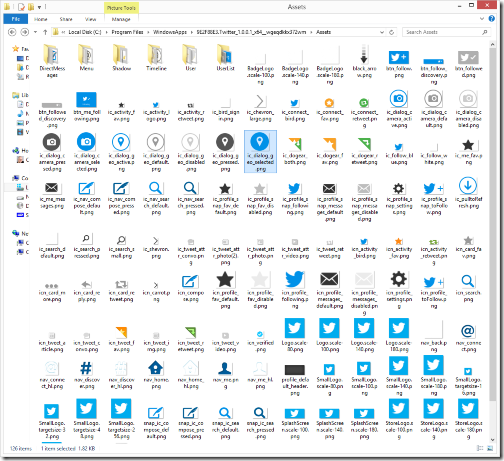Open the Quick Access Toolbar customize dropdown
The height and width of the screenshot is (461, 504).
pyautogui.click(x=39, y=7)
